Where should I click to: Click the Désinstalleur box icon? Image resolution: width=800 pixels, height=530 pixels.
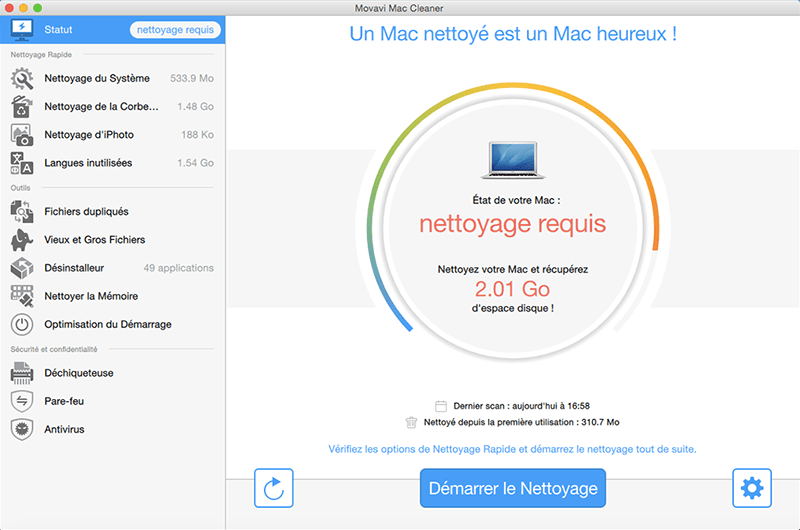(x=22, y=268)
